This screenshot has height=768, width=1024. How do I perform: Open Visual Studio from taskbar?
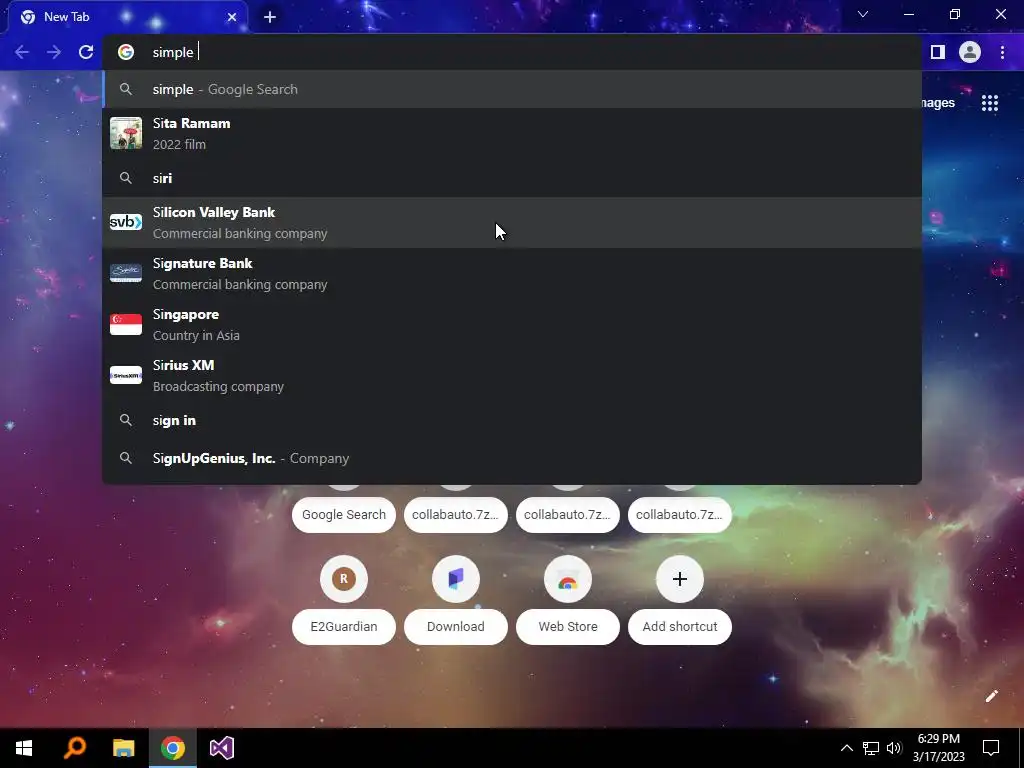click(x=221, y=748)
